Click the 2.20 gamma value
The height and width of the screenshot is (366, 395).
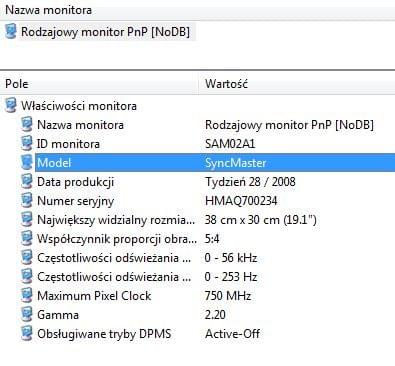click(x=215, y=315)
